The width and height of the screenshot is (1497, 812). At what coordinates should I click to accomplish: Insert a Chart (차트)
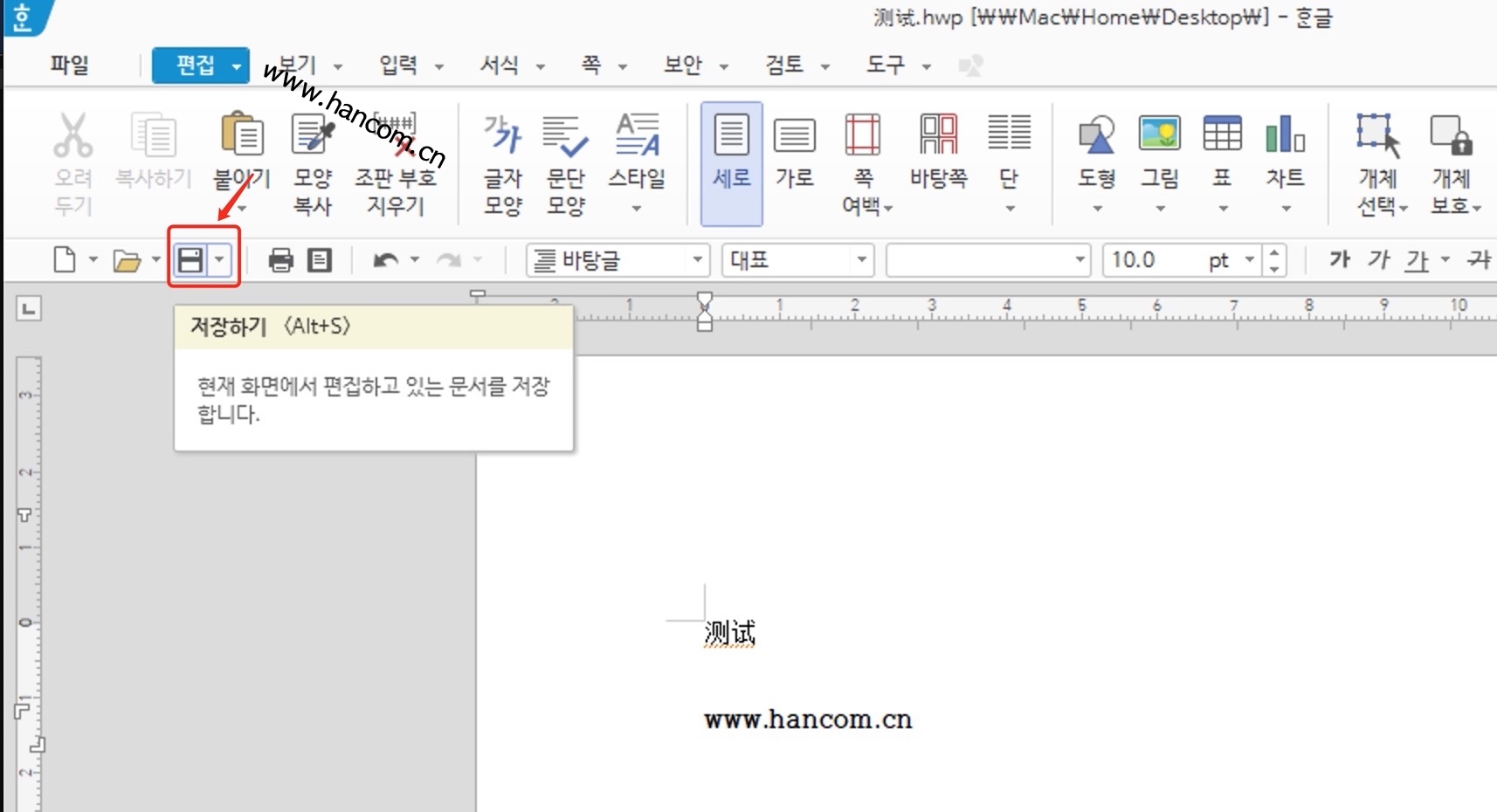coord(1286,134)
